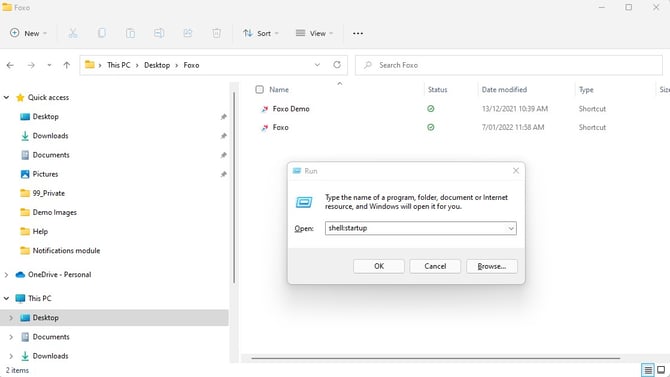The image size is (670, 377).
Task: Close the Run dialog
Action: pyautogui.click(x=516, y=171)
